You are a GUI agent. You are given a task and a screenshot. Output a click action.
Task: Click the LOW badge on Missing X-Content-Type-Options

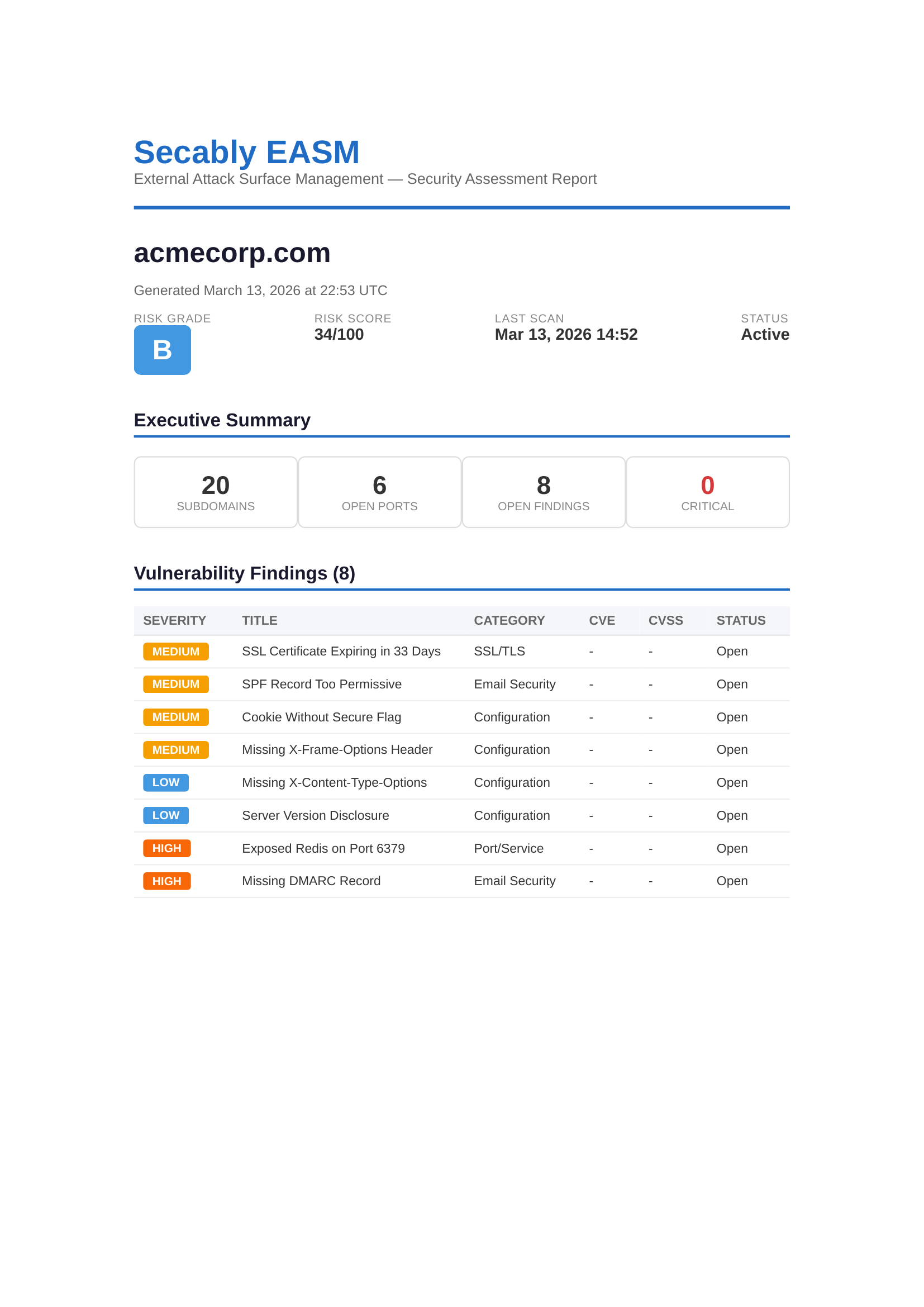pyautogui.click(x=165, y=783)
